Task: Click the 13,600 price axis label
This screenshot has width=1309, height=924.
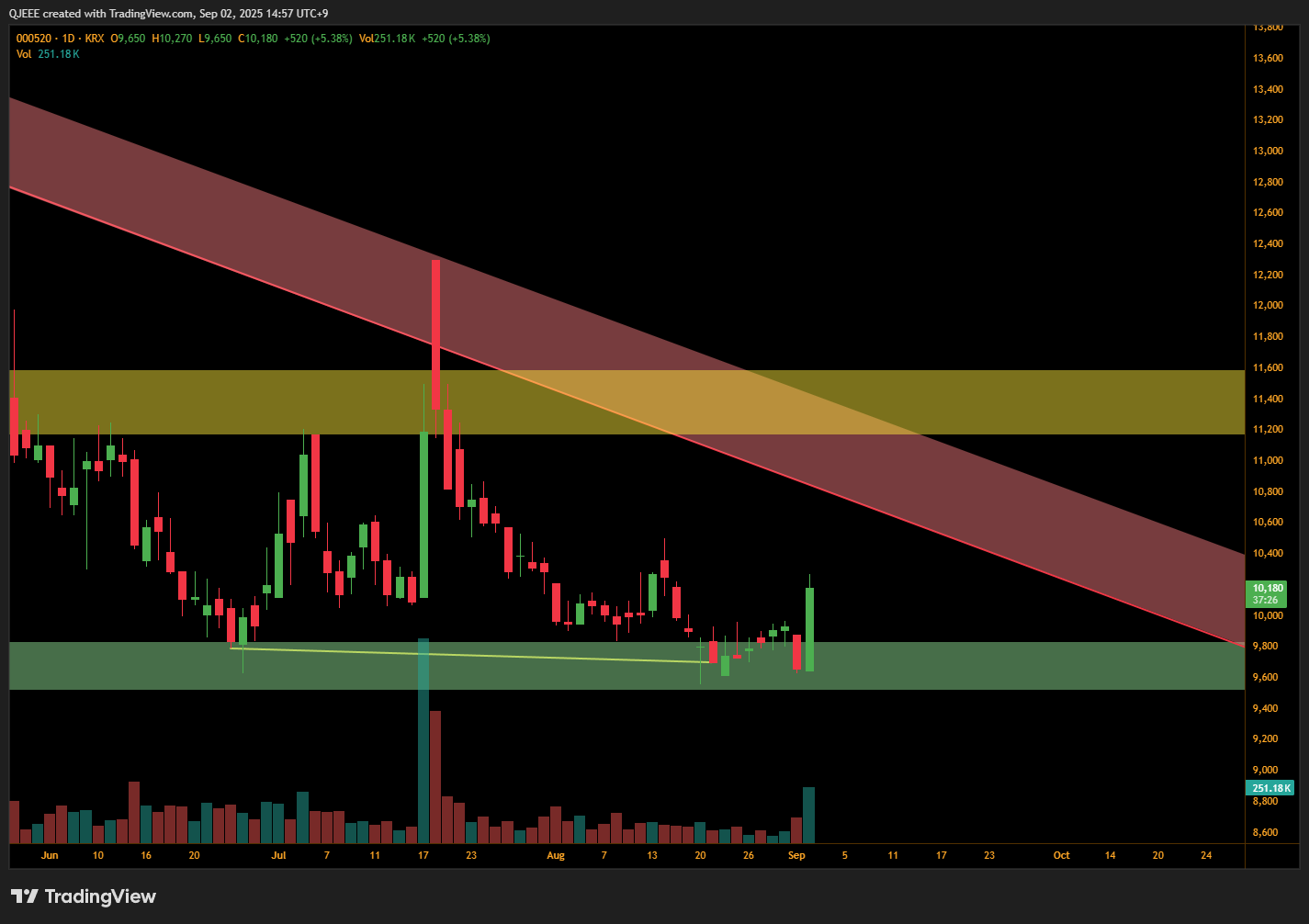Action: (1268, 58)
